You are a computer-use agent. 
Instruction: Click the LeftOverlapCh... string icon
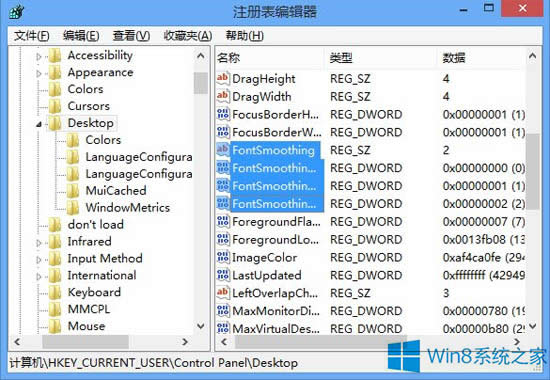click(x=223, y=293)
